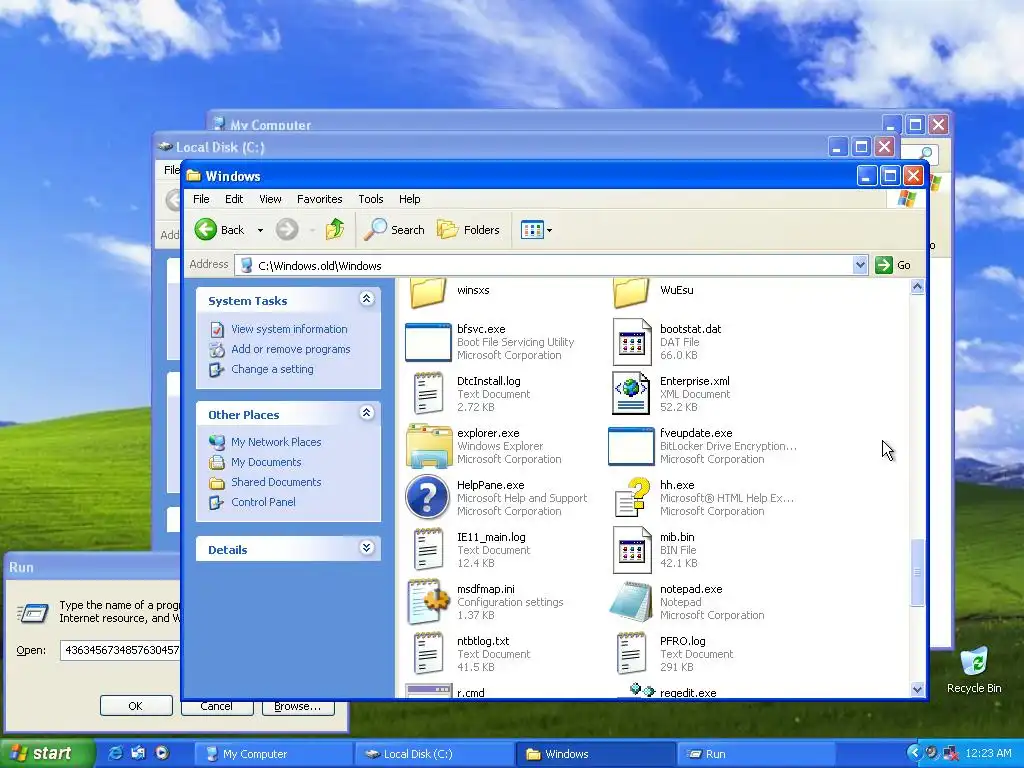The height and width of the screenshot is (768, 1024).
Task: Launch Internet Explorer from Quick Launch
Action: (115, 753)
